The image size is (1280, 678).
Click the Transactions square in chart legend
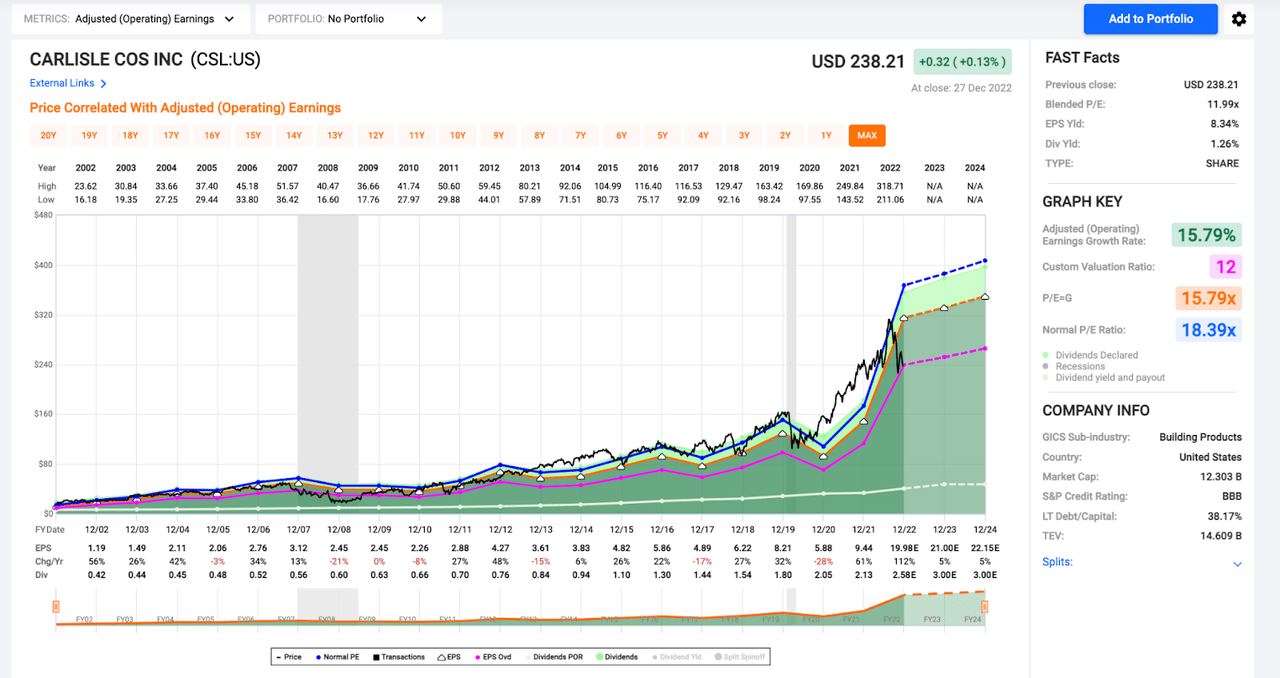[x=376, y=657]
